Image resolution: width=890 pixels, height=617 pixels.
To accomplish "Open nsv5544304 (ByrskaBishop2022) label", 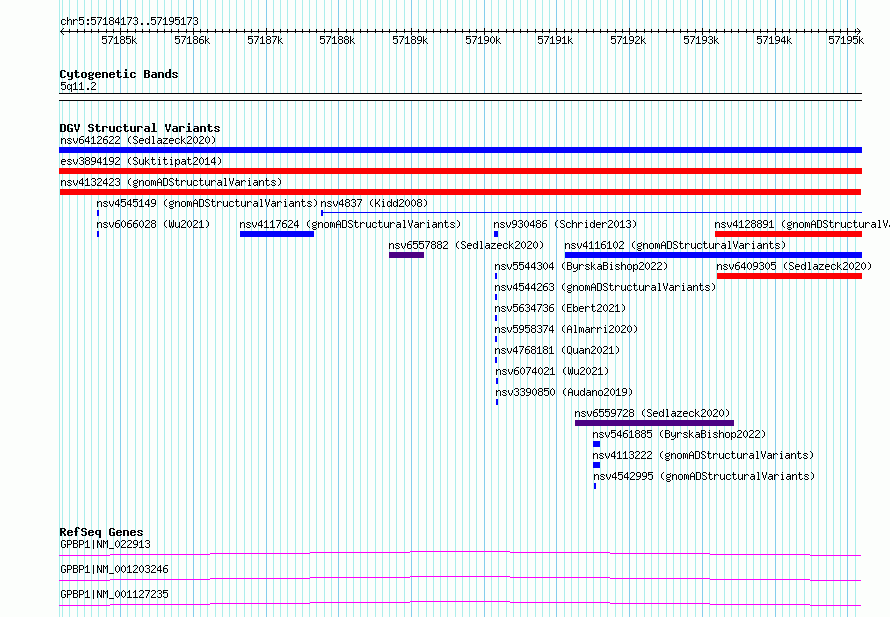I will pyautogui.click(x=581, y=266).
